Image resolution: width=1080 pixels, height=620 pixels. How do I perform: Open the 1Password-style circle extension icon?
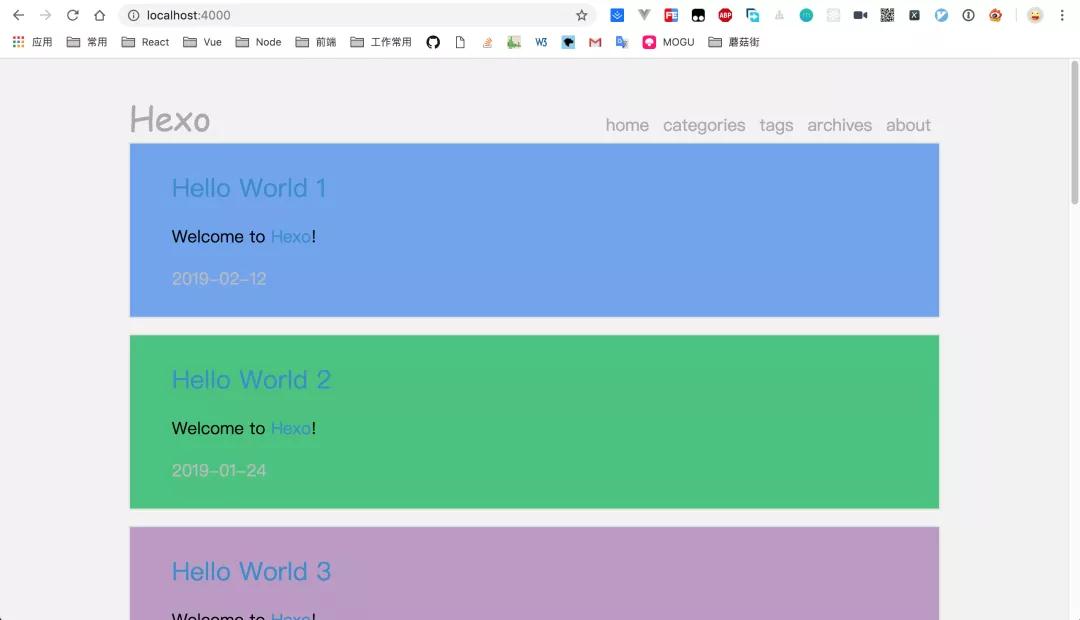click(968, 15)
